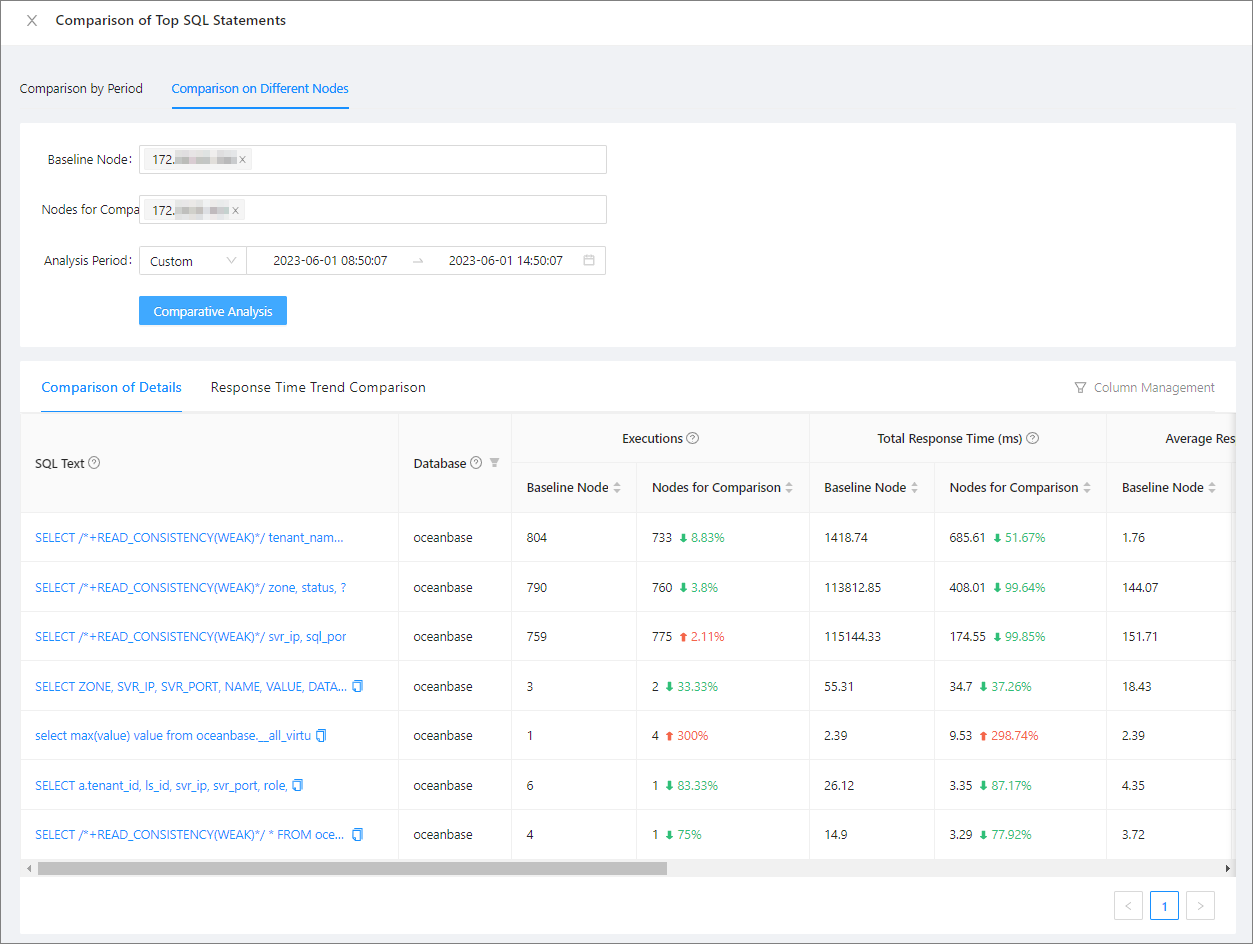Open Response Time Trend Comparison tab

[x=318, y=387]
